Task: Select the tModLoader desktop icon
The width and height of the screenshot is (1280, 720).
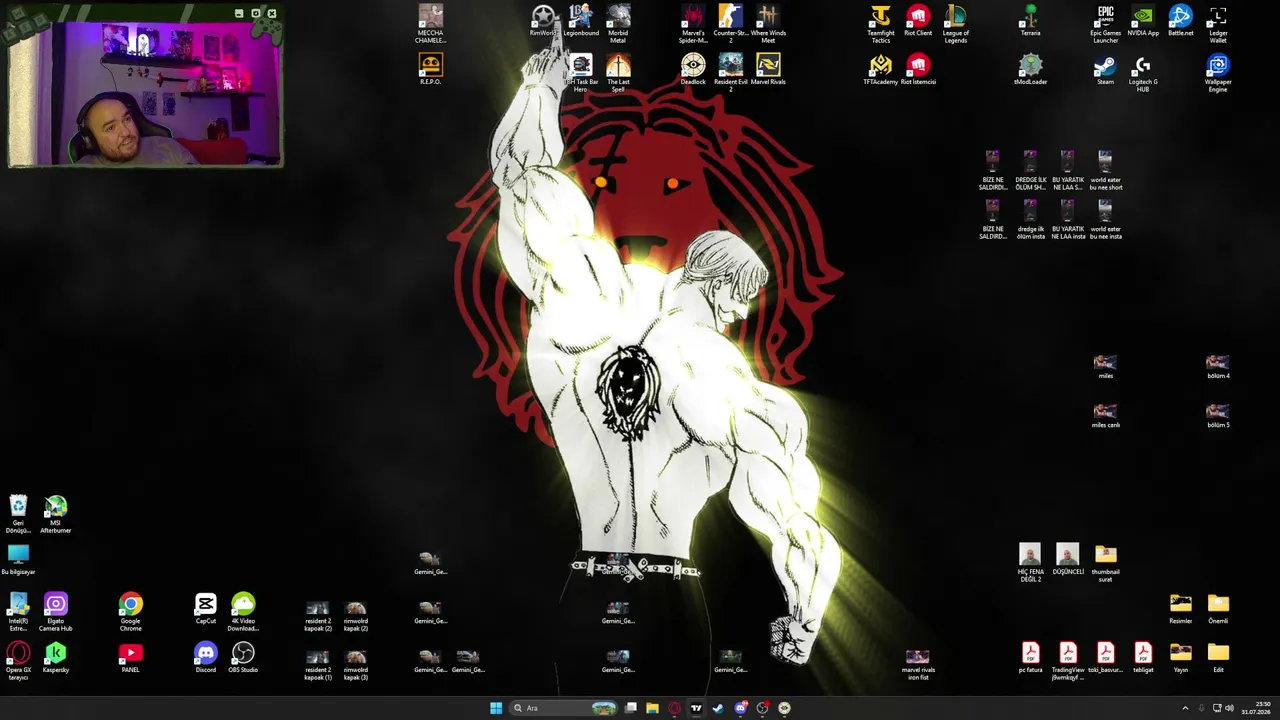Action: [x=1030, y=69]
